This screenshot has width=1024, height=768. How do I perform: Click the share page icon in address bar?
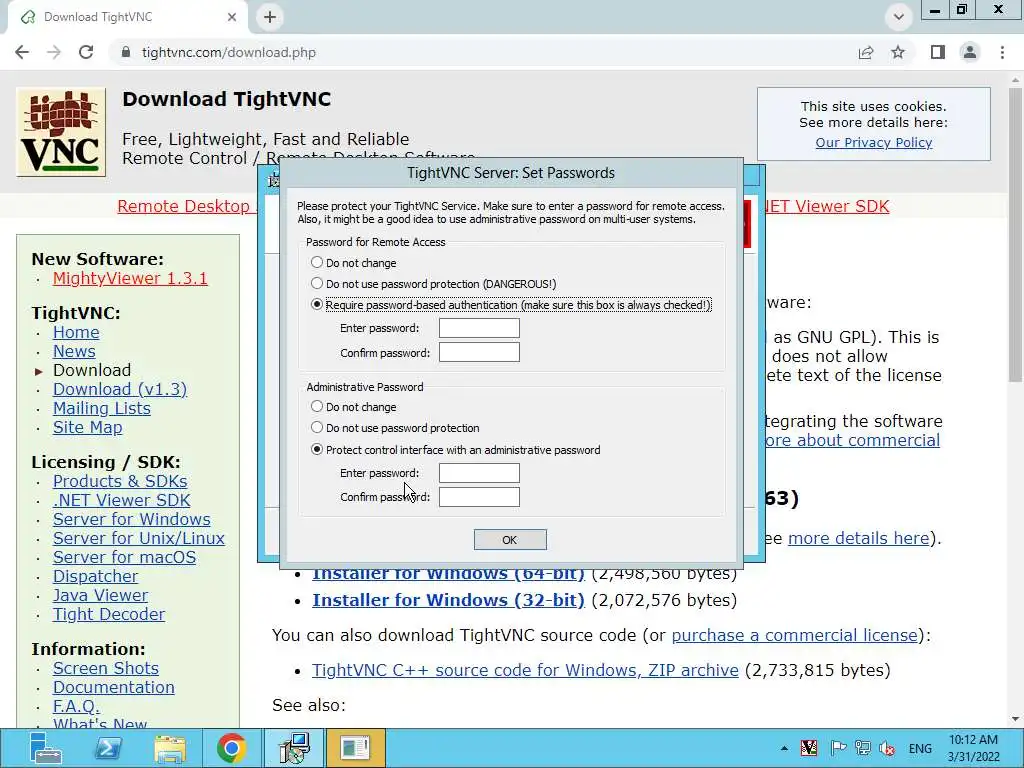tap(866, 52)
